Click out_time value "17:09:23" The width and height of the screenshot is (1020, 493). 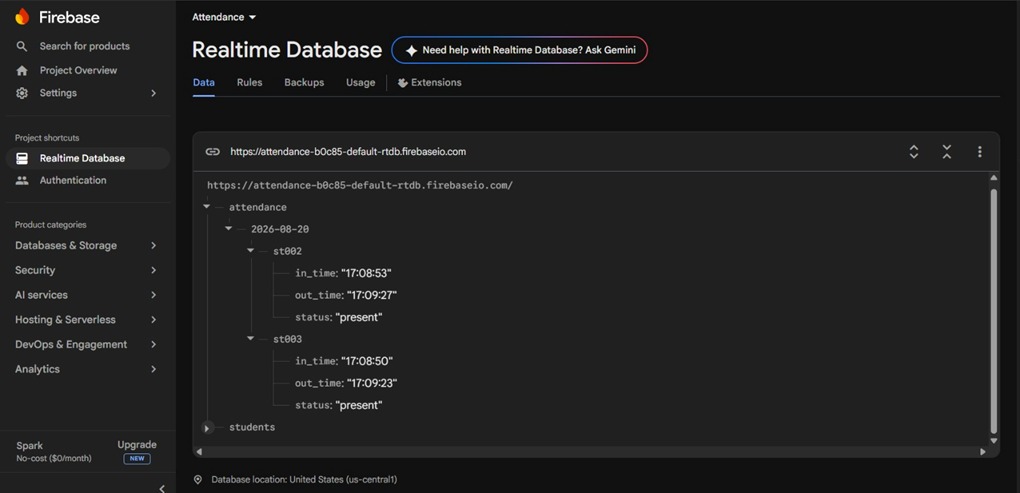point(371,383)
